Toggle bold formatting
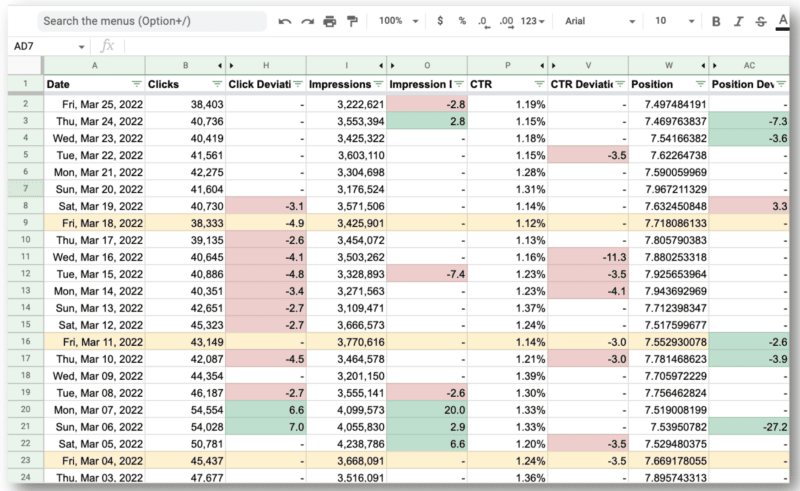 (x=716, y=21)
